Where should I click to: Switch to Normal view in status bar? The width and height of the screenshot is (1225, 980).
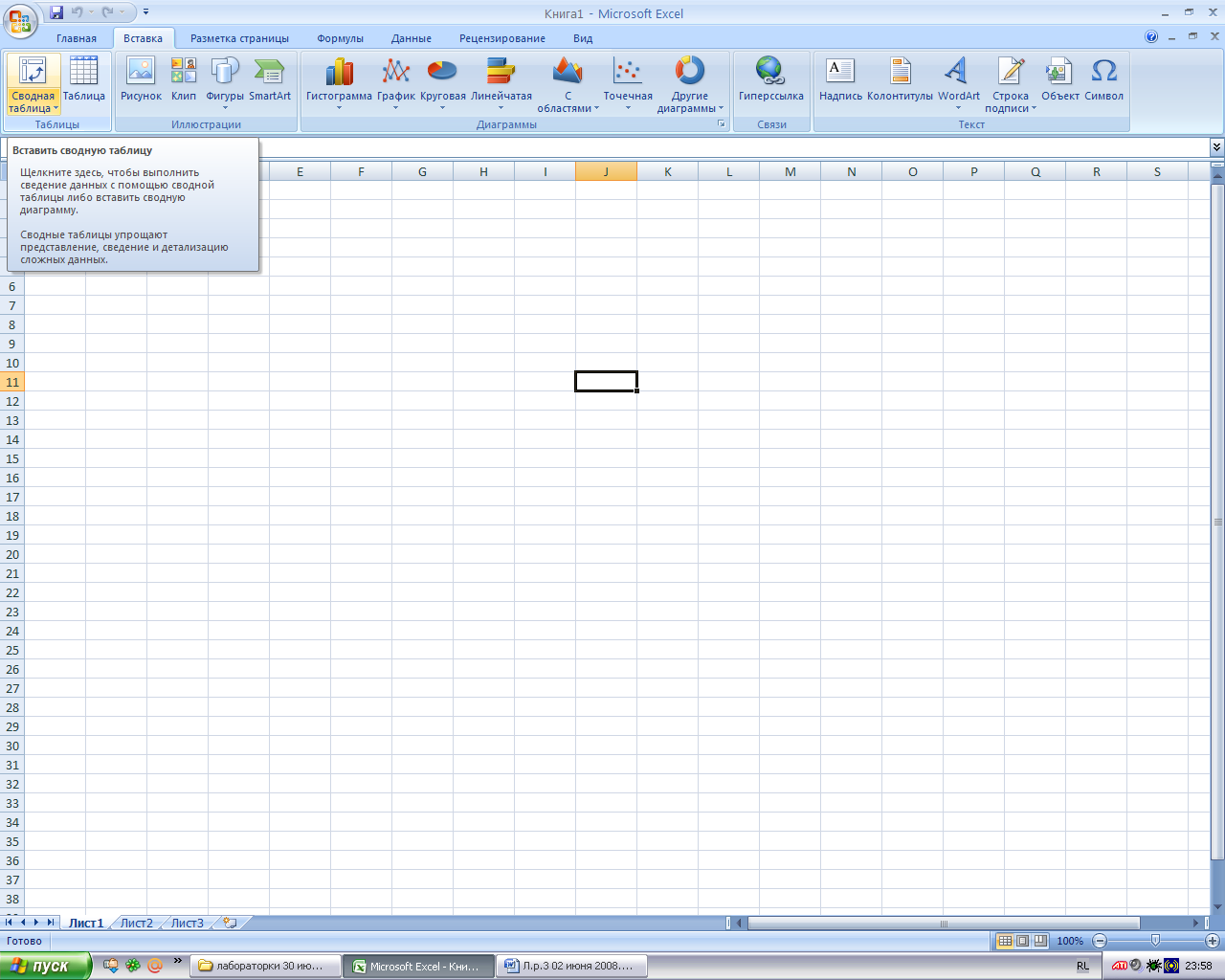[1005, 941]
